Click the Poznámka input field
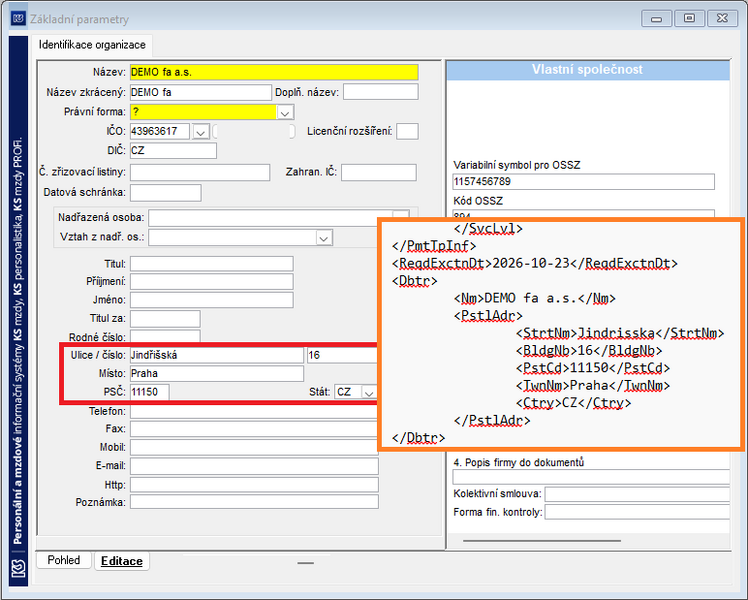Viewport: 748px width, 600px height. pyautogui.click(x=254, y=502)
